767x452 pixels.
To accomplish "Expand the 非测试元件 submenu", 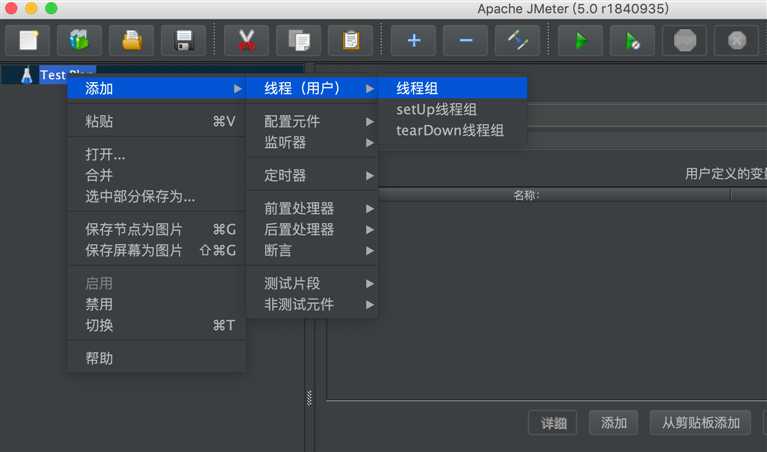I will (312, 304).
